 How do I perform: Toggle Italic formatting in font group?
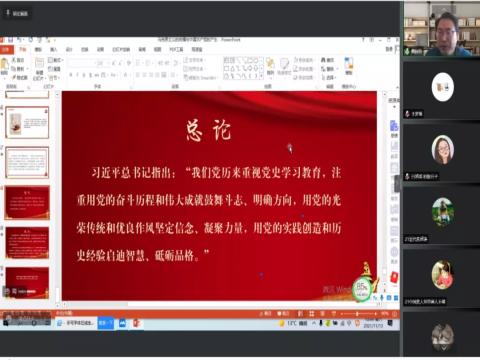coord(77,75)
